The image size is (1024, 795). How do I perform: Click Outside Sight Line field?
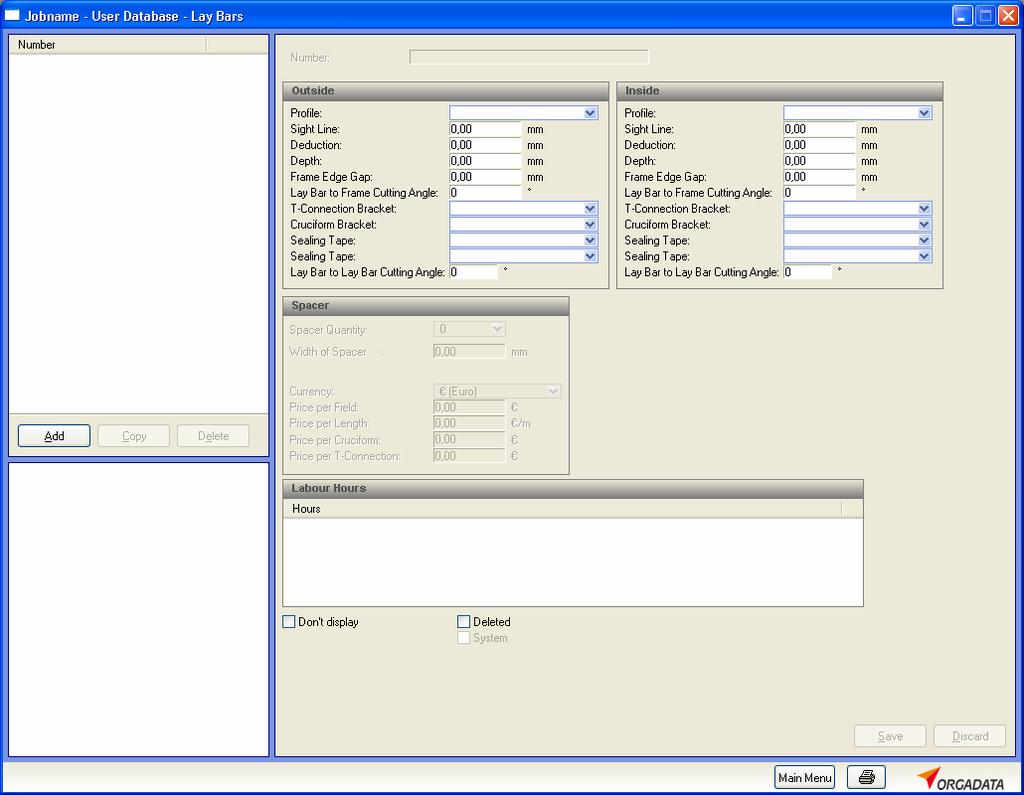pos(485,129)
